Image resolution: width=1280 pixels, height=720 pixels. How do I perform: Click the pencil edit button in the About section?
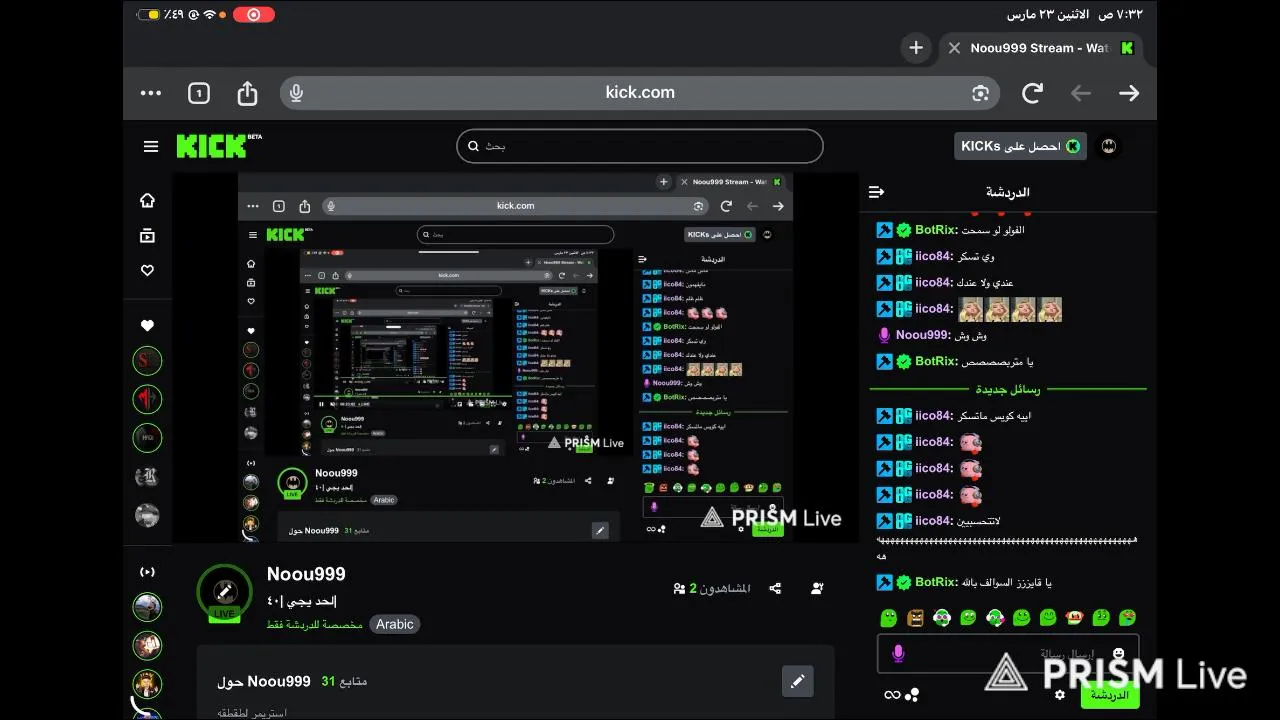coord(797,681)
